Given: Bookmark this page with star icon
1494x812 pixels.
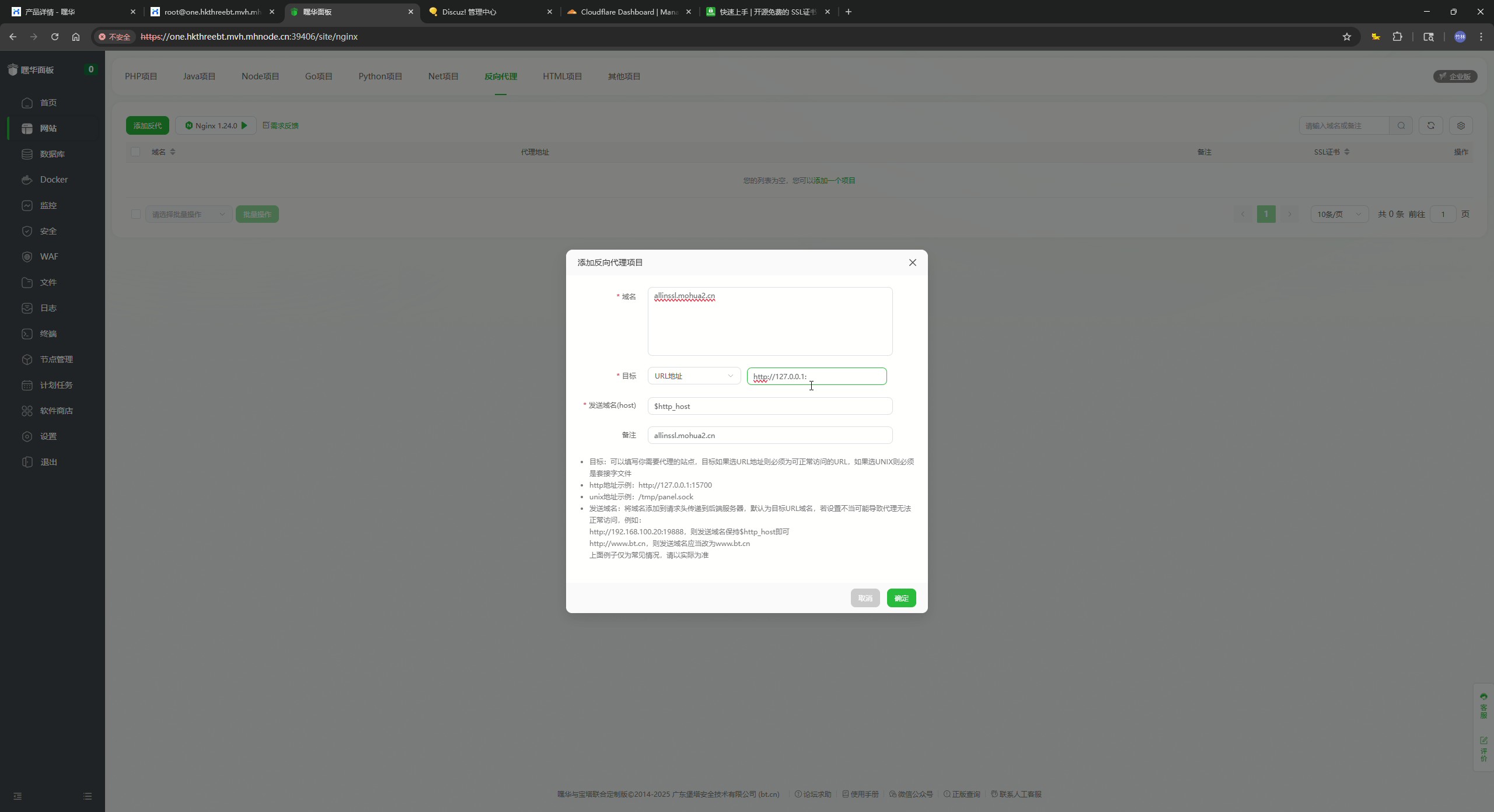Looking at the screenshot, I should (1346, 37).
